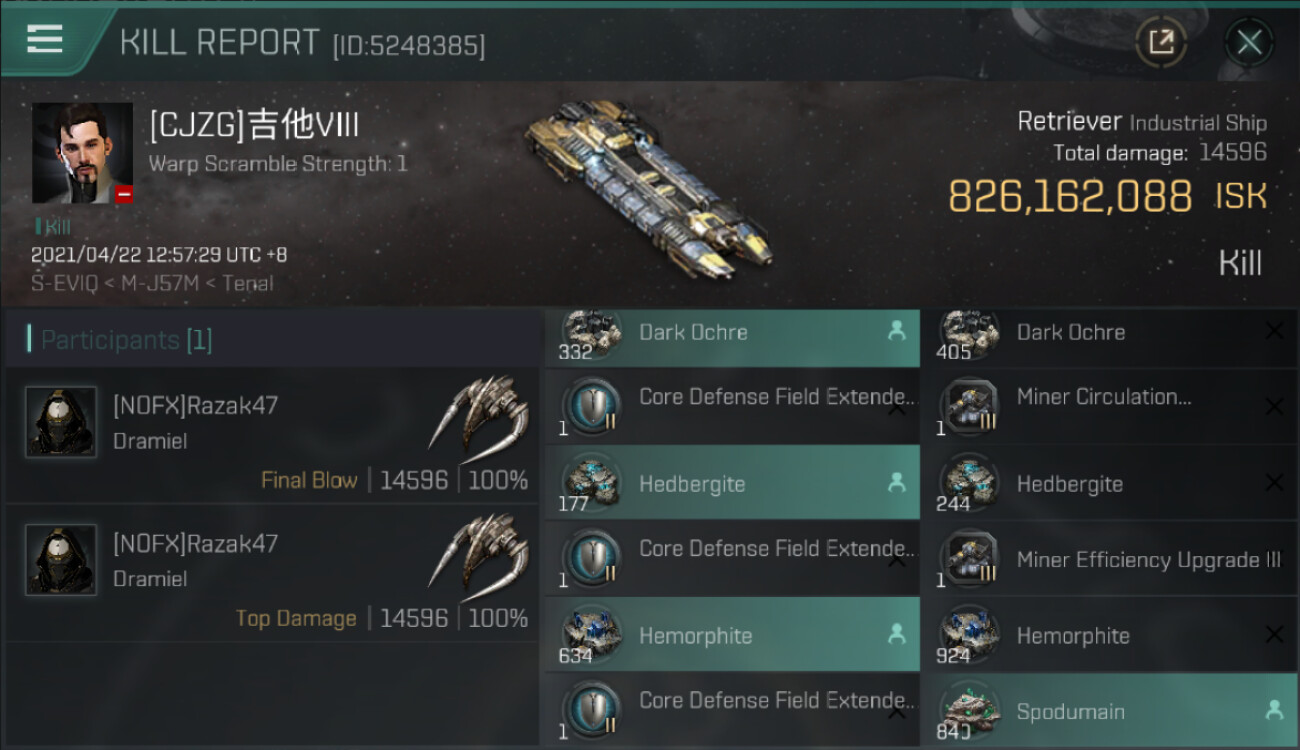Click the Hedbergite 244 destroyed item
Image resolution: width=1300 pixels, height=750 pixels.
[x=1109, y=483]
